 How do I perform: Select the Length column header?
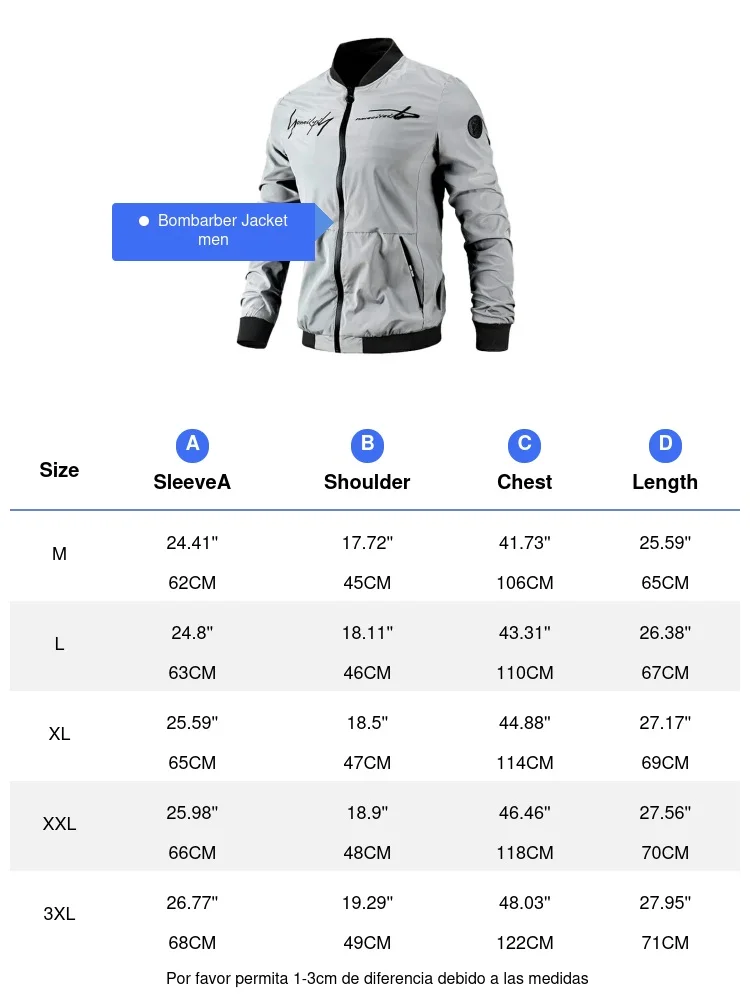[x=665, y=482]
